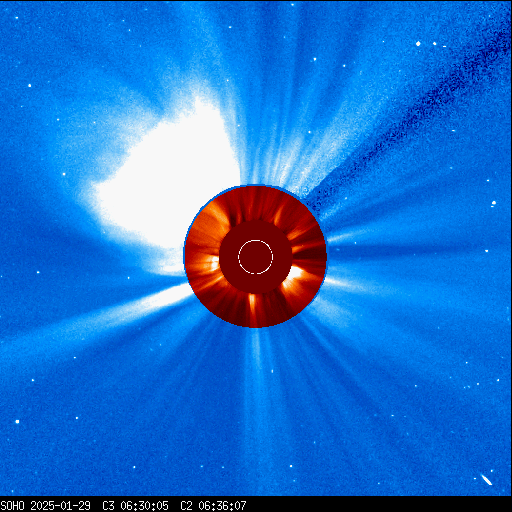Select the C3 06:30:05 timestamp
Screen dimensions: 512x512
(x=135, y=505)
